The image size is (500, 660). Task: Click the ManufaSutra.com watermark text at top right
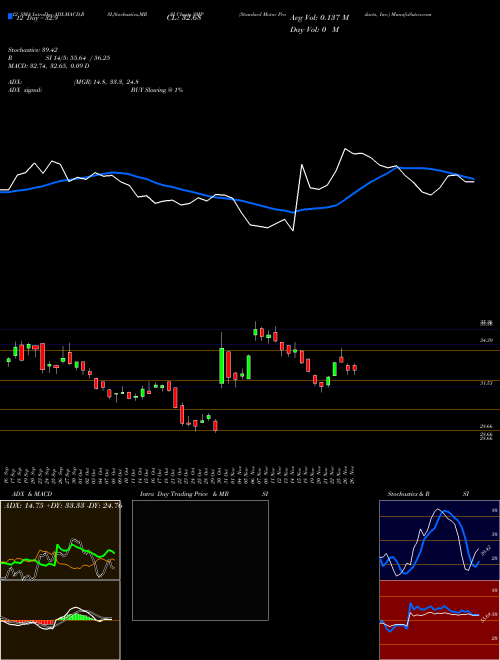411,14
